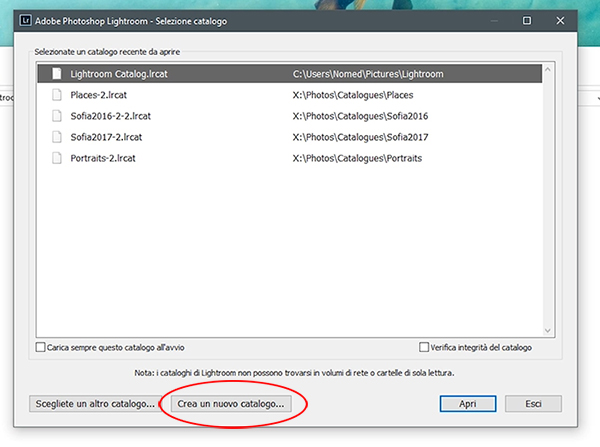Image resolution: width=600 pixels, height=447 pixels.
Task: Enable 'Carica sempre questo catalogo all'avvio' checkbox
Action: point(40,347)
